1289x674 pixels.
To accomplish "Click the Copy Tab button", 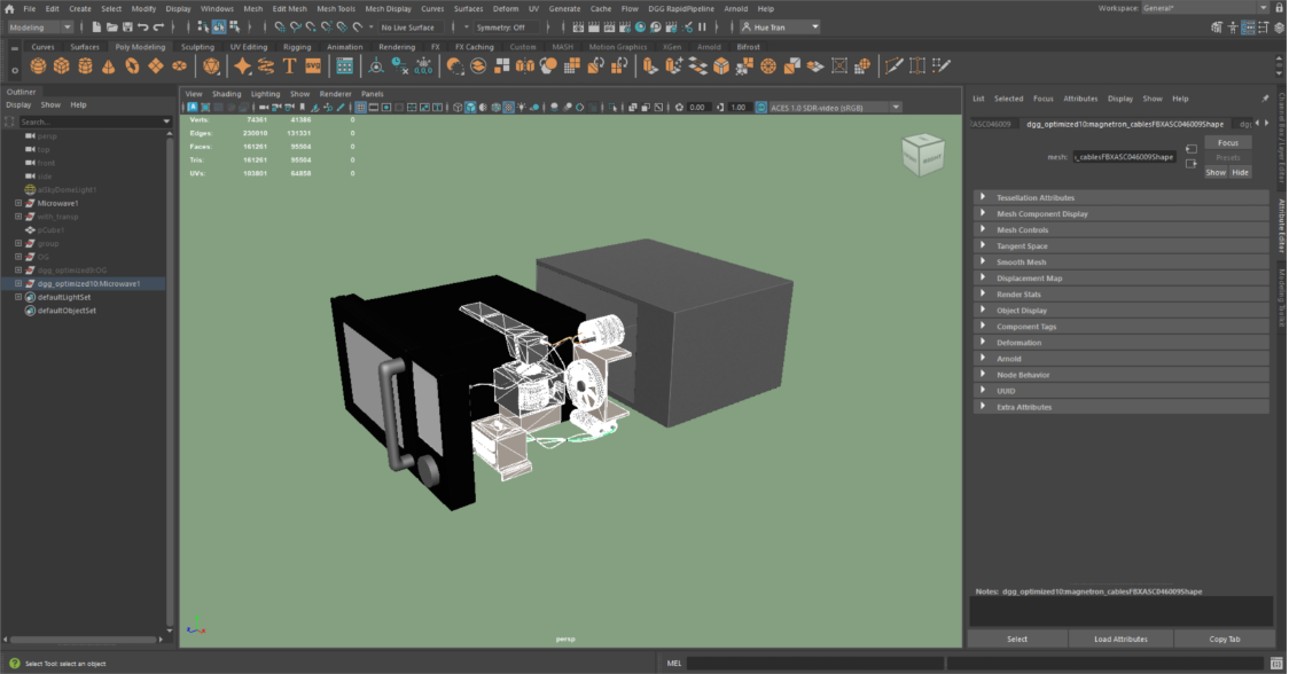I will (1225, 639).
